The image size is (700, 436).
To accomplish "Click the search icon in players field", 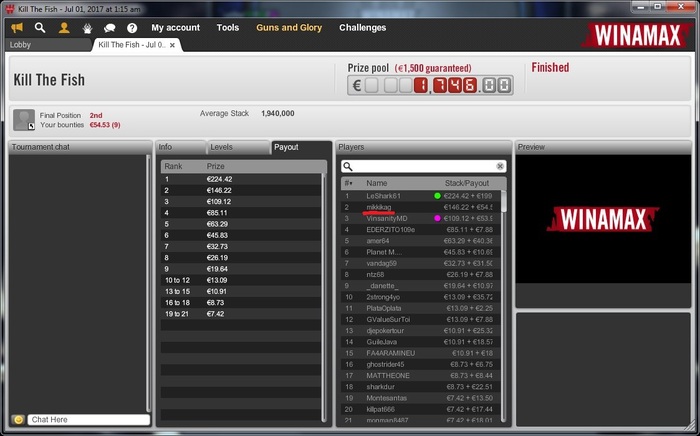I will (348, 166).
